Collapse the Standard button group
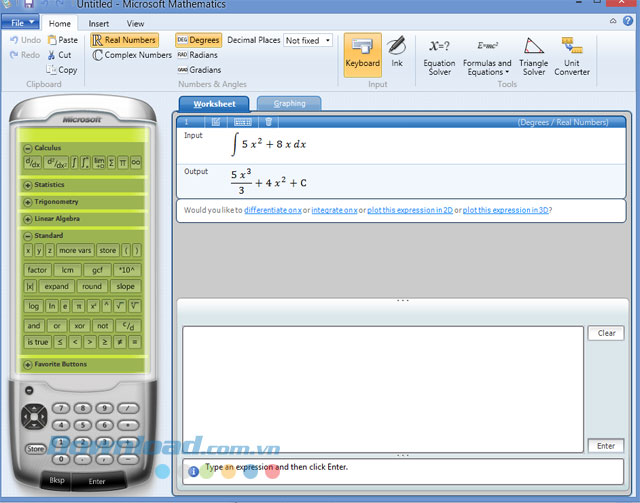640x503 pixels. (28, 236)
